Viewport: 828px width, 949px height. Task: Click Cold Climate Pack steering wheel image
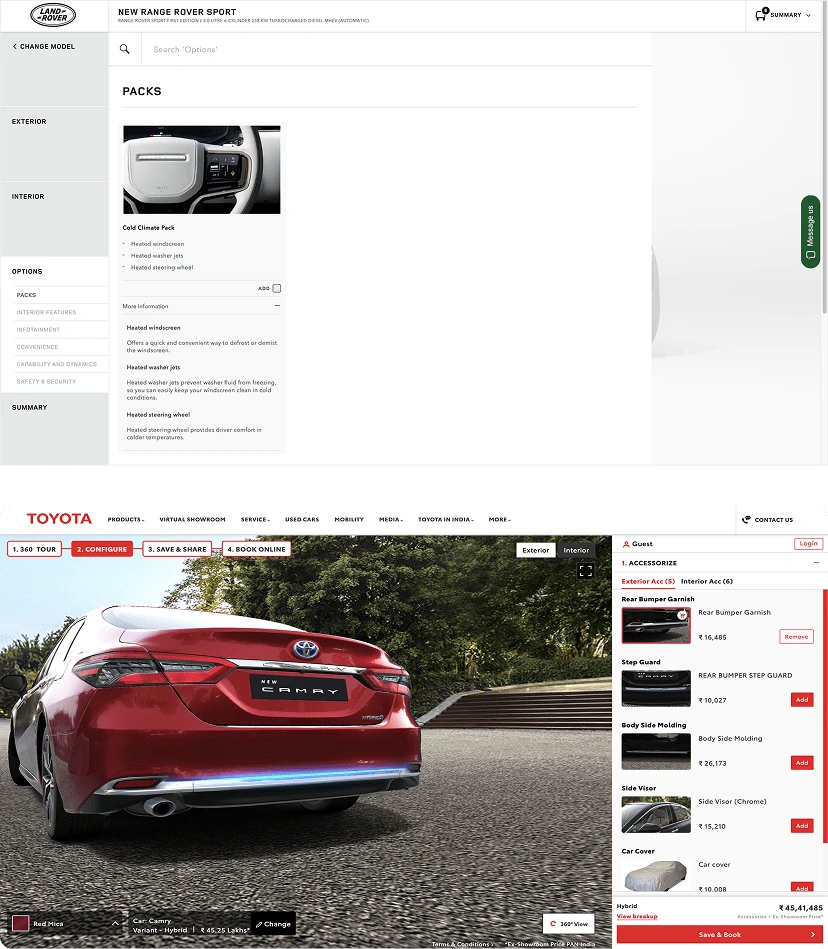[202, 169]
